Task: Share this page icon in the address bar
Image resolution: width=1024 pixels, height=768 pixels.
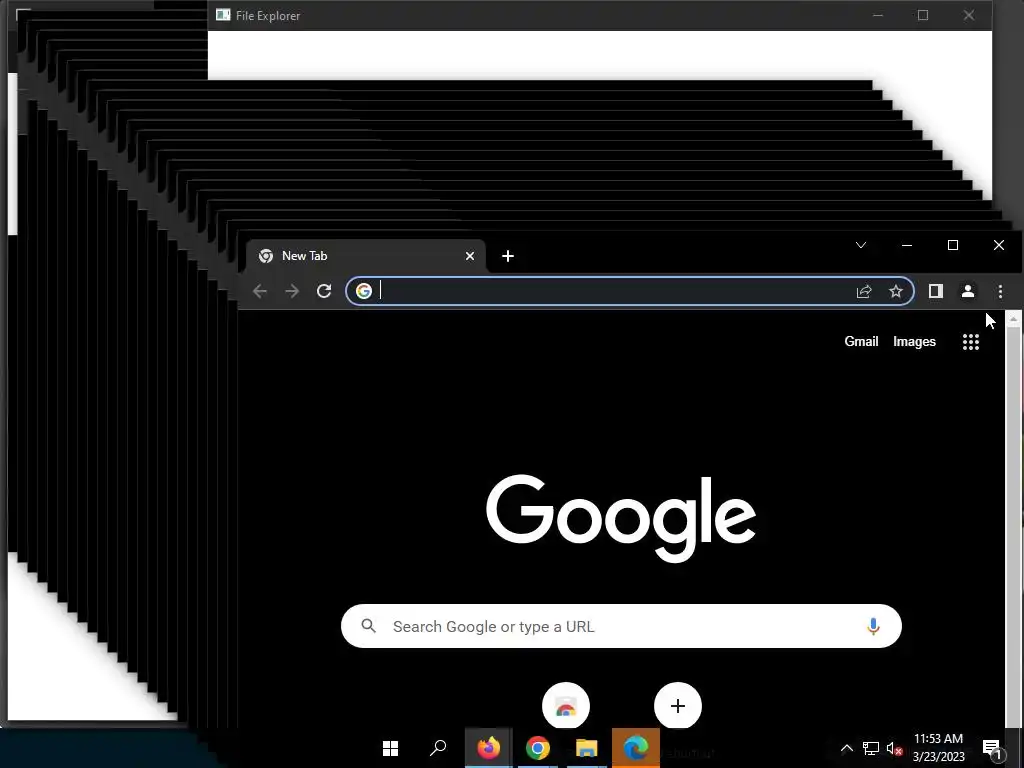Action: [x=864, y=291]
